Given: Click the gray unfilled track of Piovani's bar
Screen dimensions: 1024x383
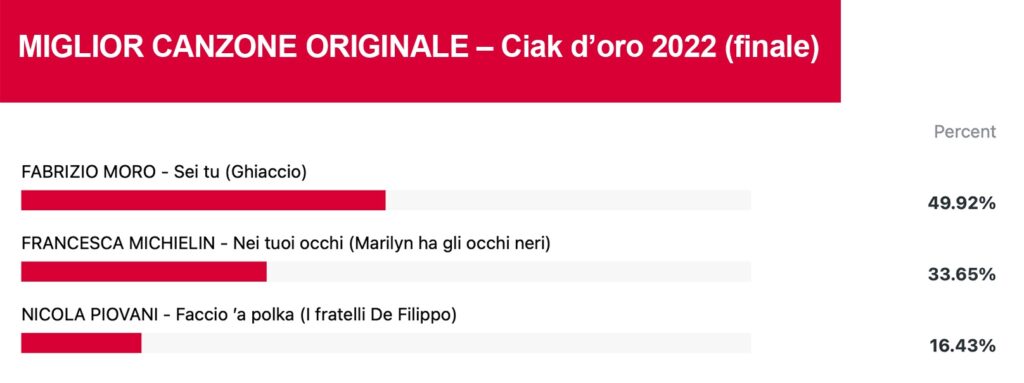Looking at the screenshot, I should point(446,343).
